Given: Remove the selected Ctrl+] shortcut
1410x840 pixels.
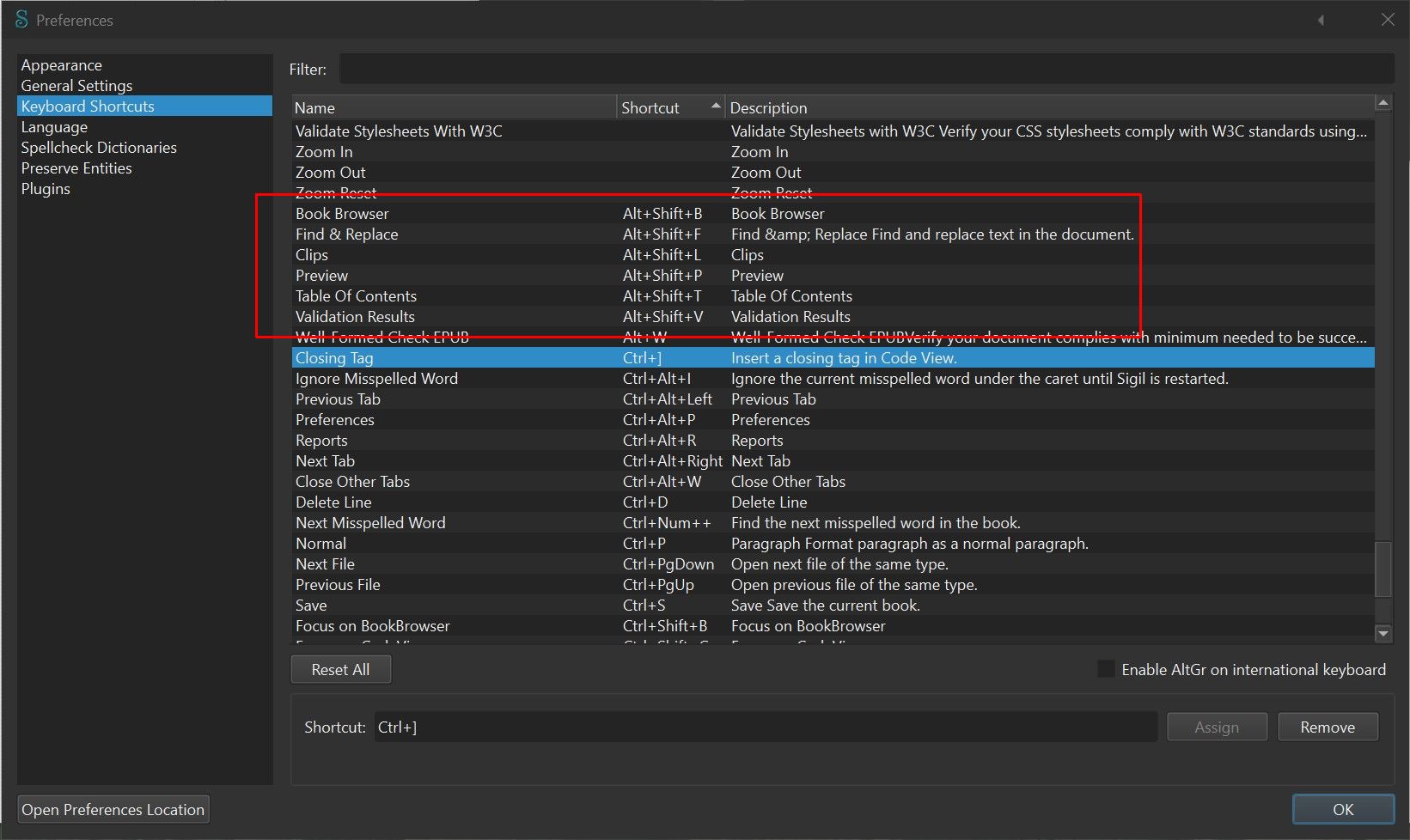Looking at the screenshot, I should [1328, 727].
